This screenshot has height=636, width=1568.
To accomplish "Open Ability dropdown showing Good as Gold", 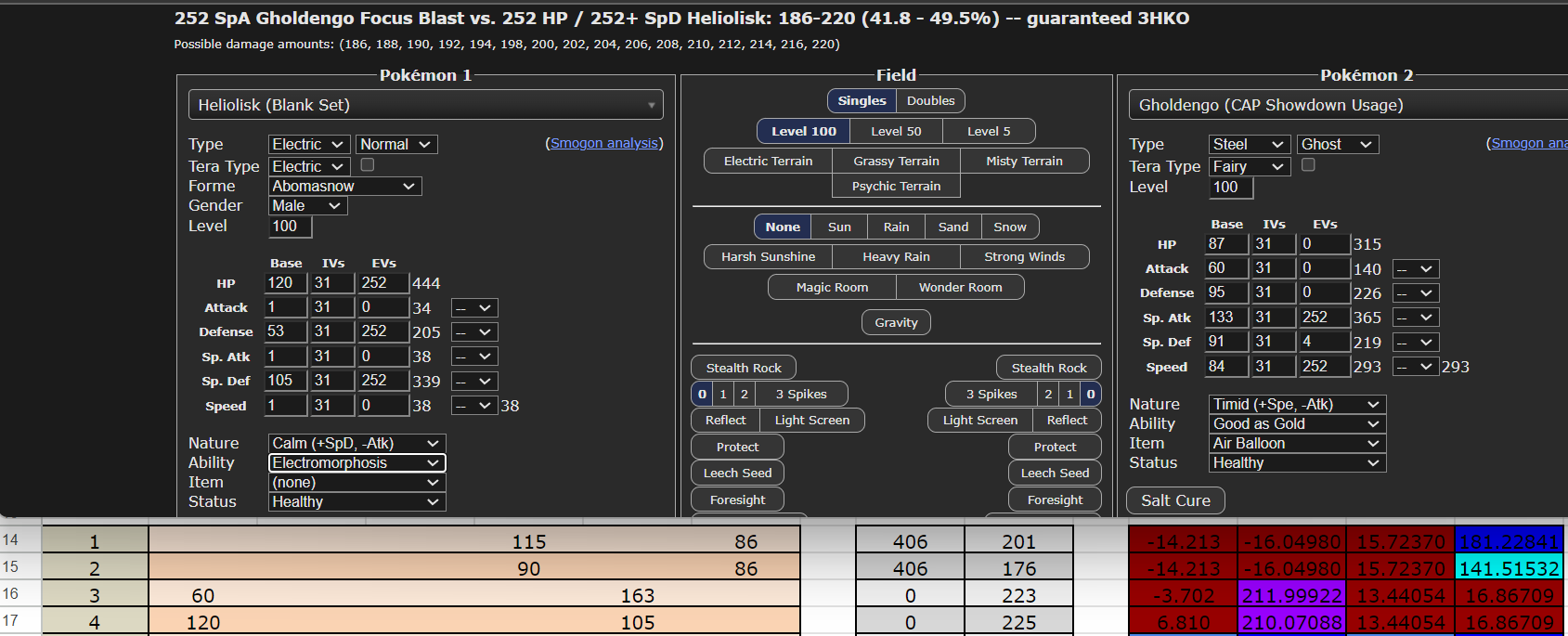I will 1298,423.
